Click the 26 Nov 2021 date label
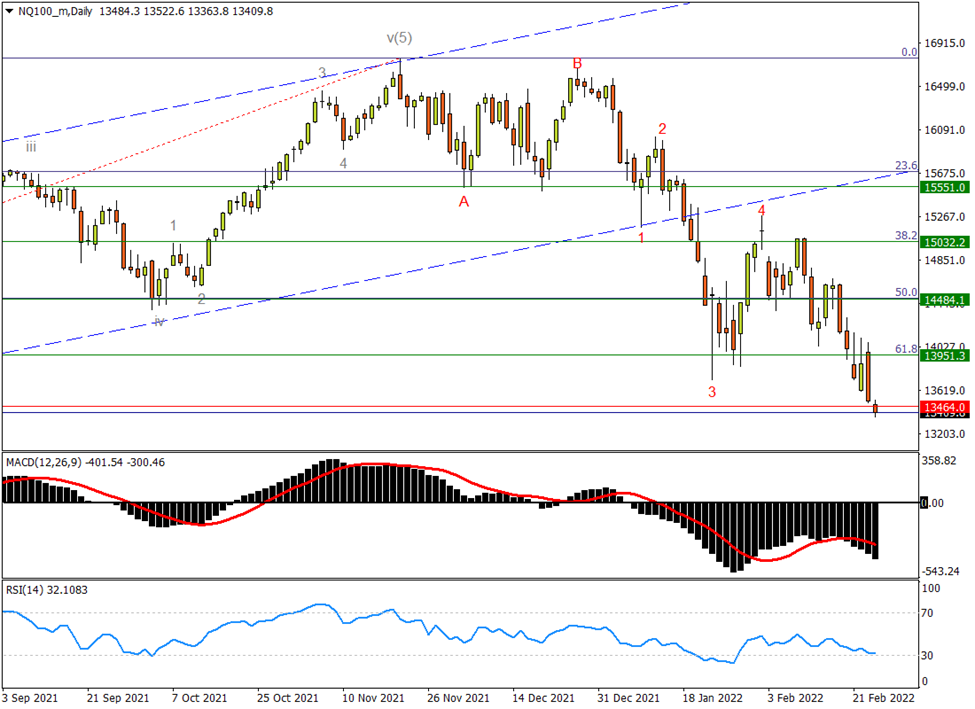Screen dimensions: 975x709 (x=458, y=698)
